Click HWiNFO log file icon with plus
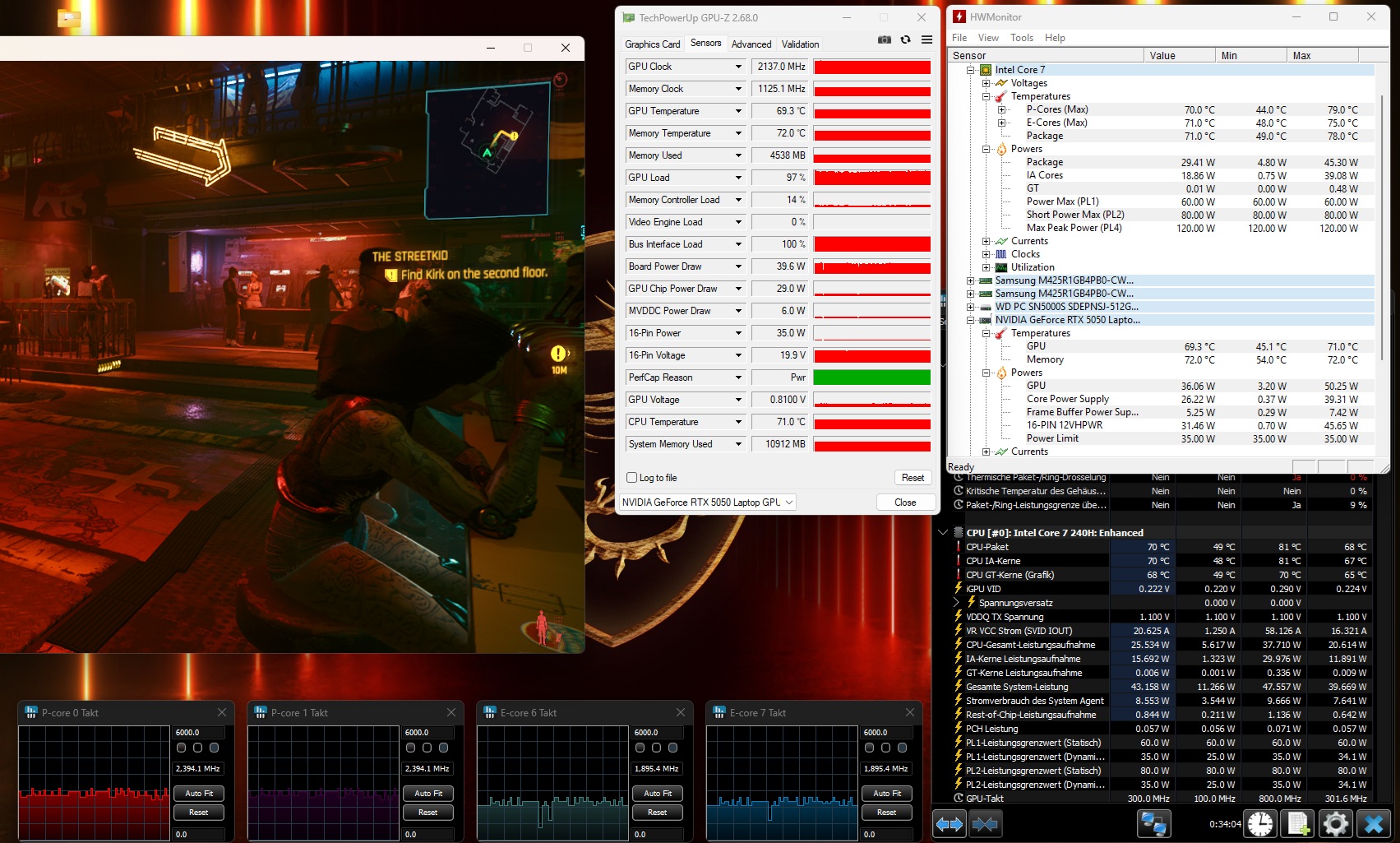 tap(1298, 823)
